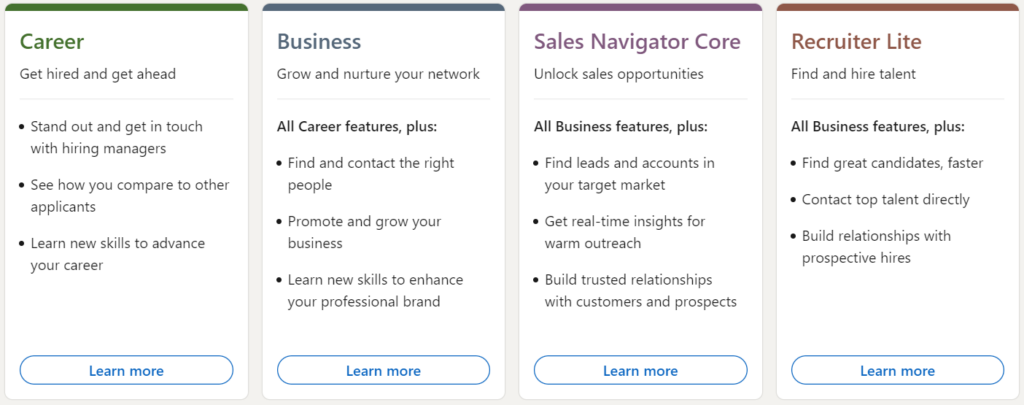Screen dimensions: 1024x405
Task: Click 'Unlock sales opportunities' subtitle
Action: pyautogui.click(x=618, y=73)
